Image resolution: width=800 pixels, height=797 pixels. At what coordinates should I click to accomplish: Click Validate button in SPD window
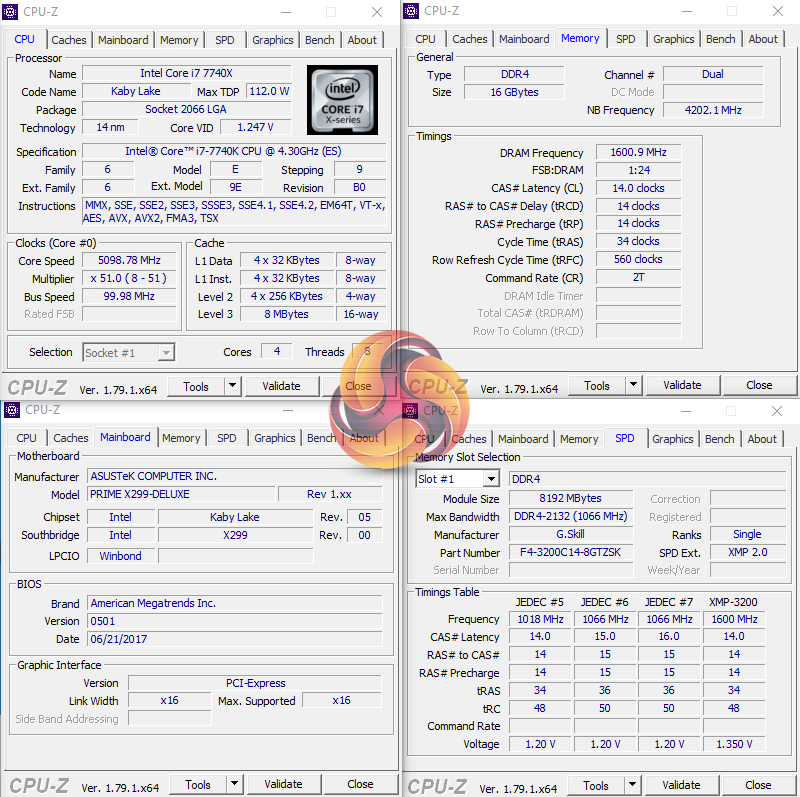[x=681, y=785]
